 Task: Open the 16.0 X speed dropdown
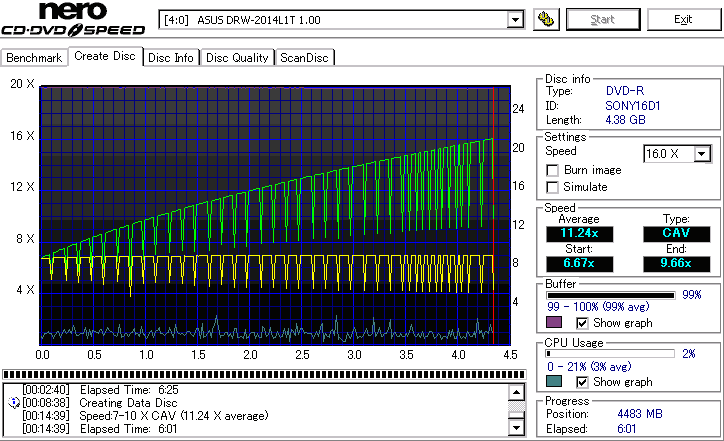point(702,153)
